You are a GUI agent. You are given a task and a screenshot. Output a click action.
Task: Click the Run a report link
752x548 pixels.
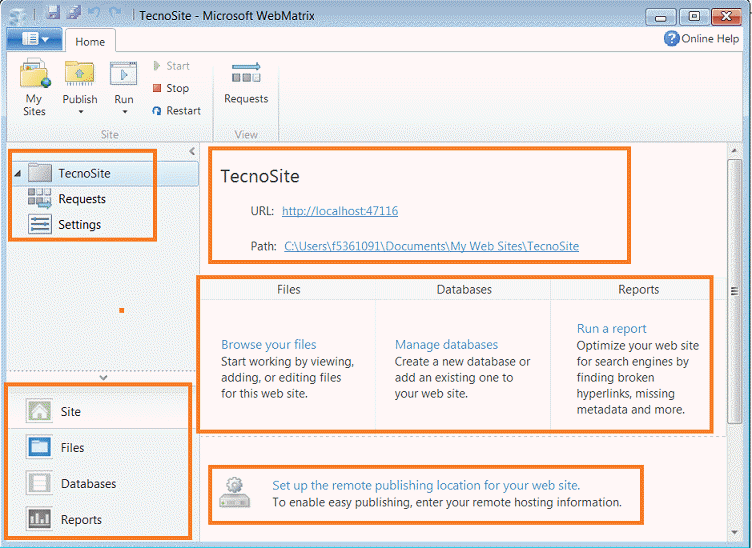click(611, 328)
